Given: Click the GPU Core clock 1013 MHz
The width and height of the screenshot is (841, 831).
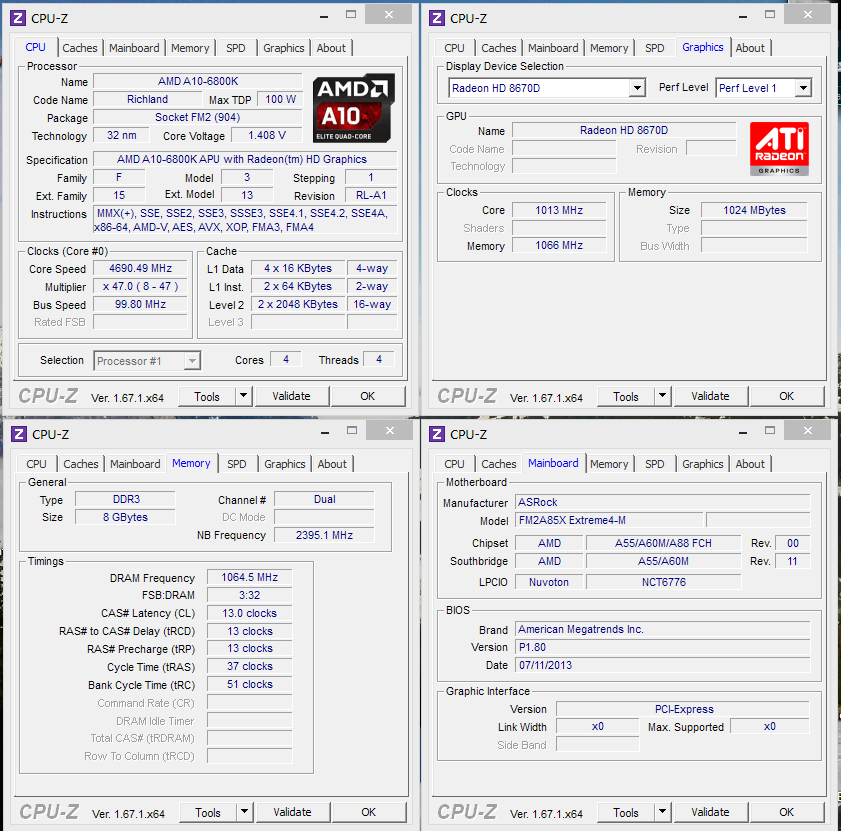Looking at the screenshot, I should (559, 210).
